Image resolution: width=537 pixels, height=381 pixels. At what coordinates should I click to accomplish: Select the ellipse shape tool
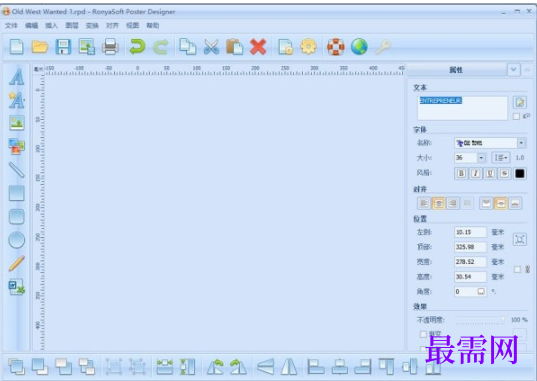coord(16,240)
